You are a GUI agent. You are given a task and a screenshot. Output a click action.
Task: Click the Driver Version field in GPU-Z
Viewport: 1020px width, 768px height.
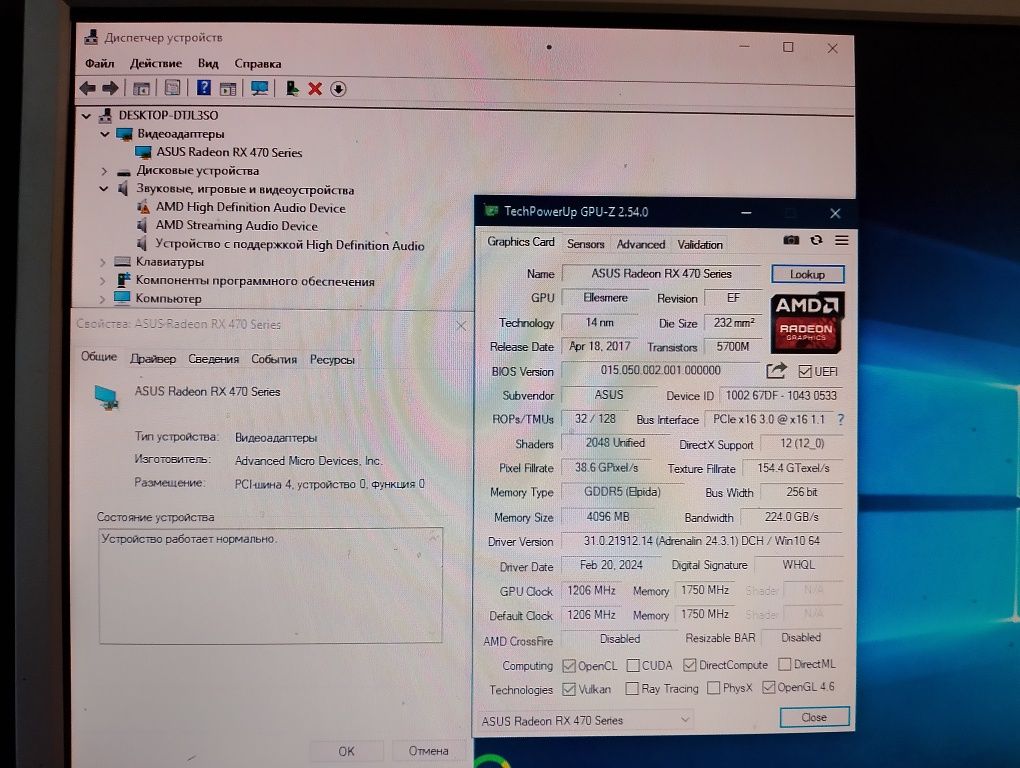point(702,541)
